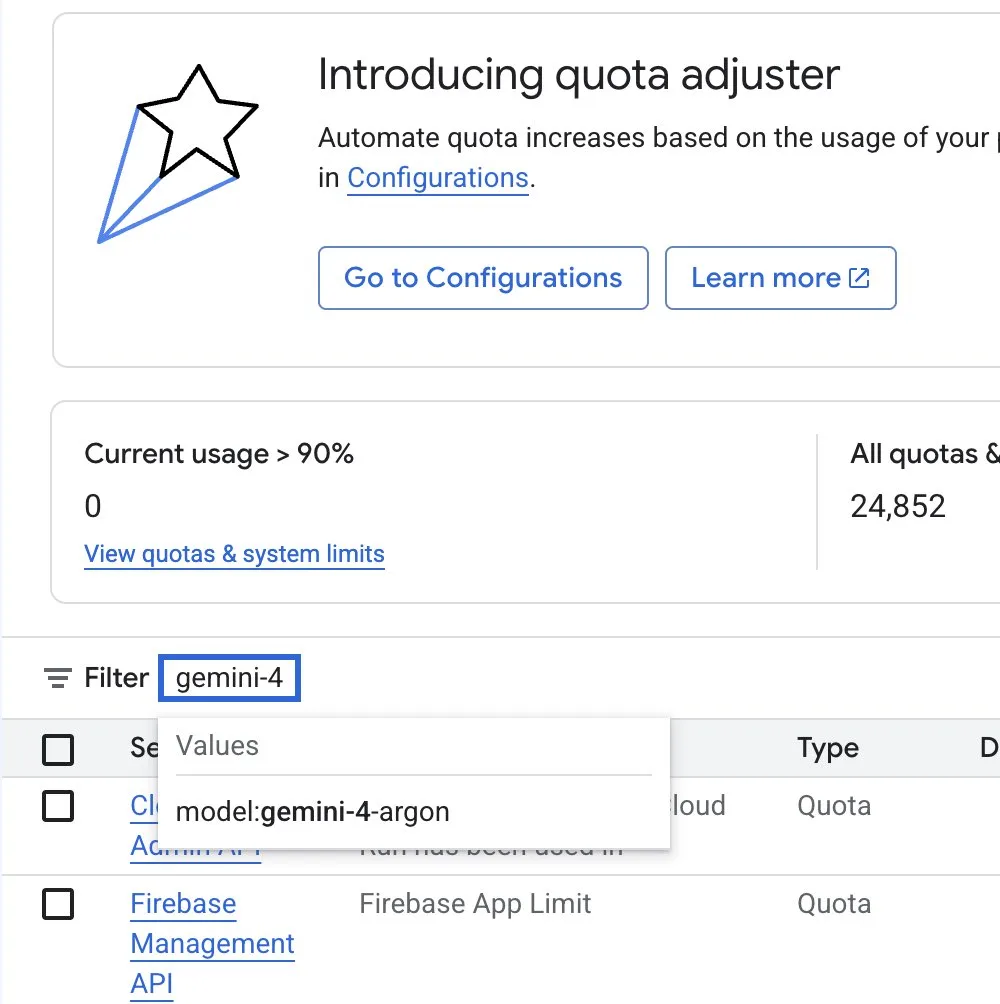Viewport: 1000px width, 1004px height.
Task: Open Go to Configurations
Action: coord(483,278)
